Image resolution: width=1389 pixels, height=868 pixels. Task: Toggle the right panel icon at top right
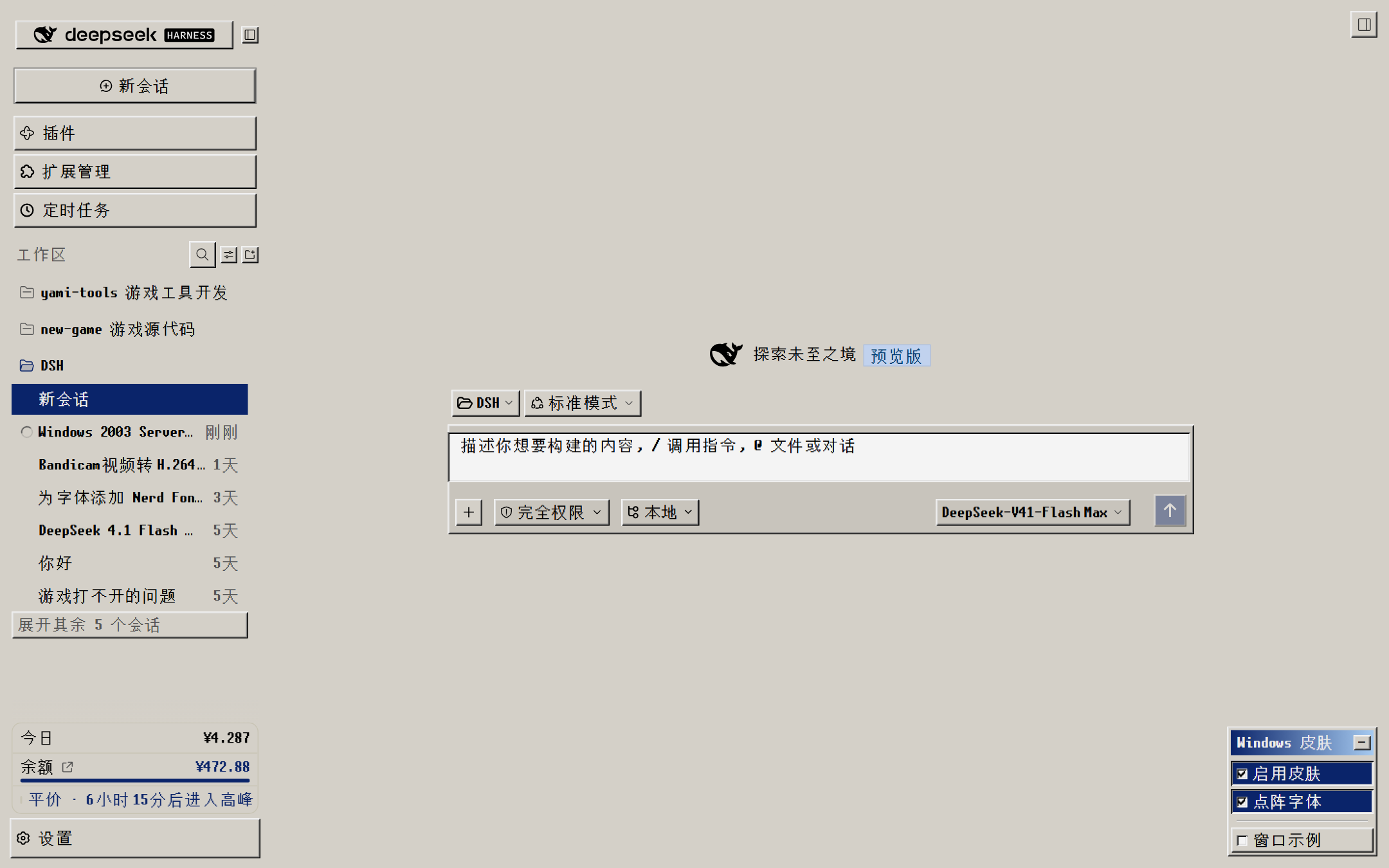click(1364, 25)
